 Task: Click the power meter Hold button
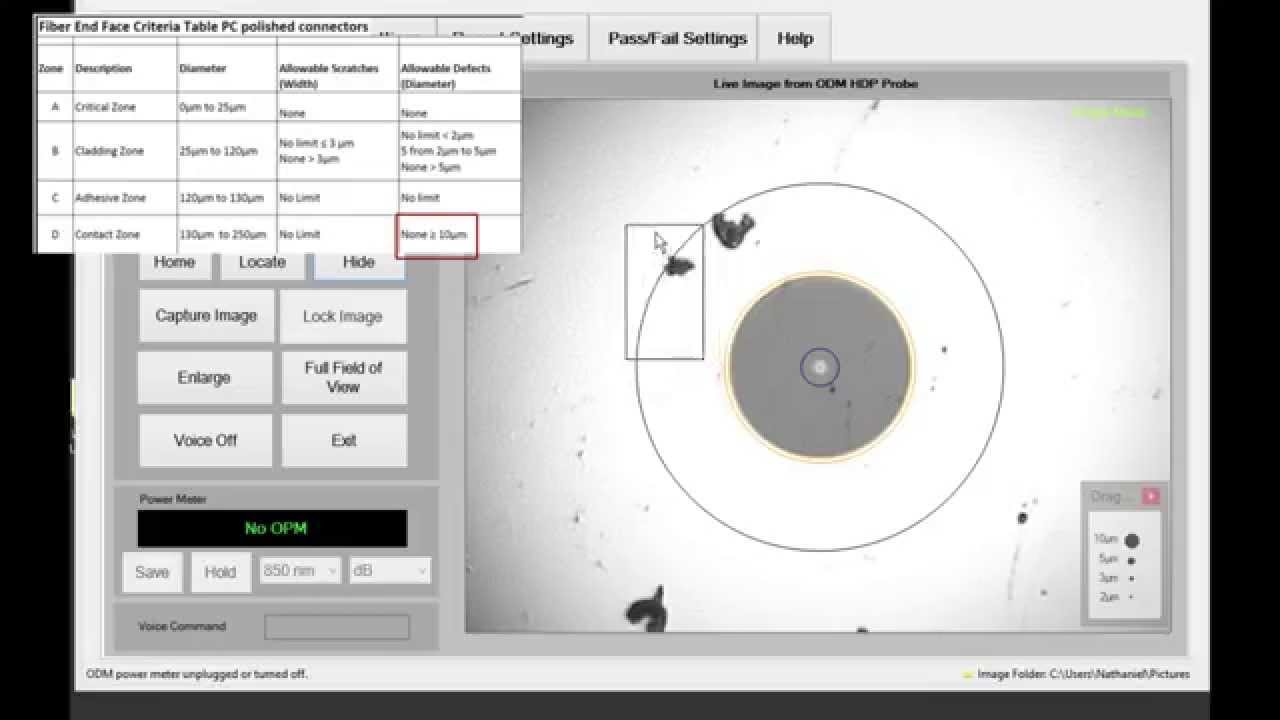point(220,572)
